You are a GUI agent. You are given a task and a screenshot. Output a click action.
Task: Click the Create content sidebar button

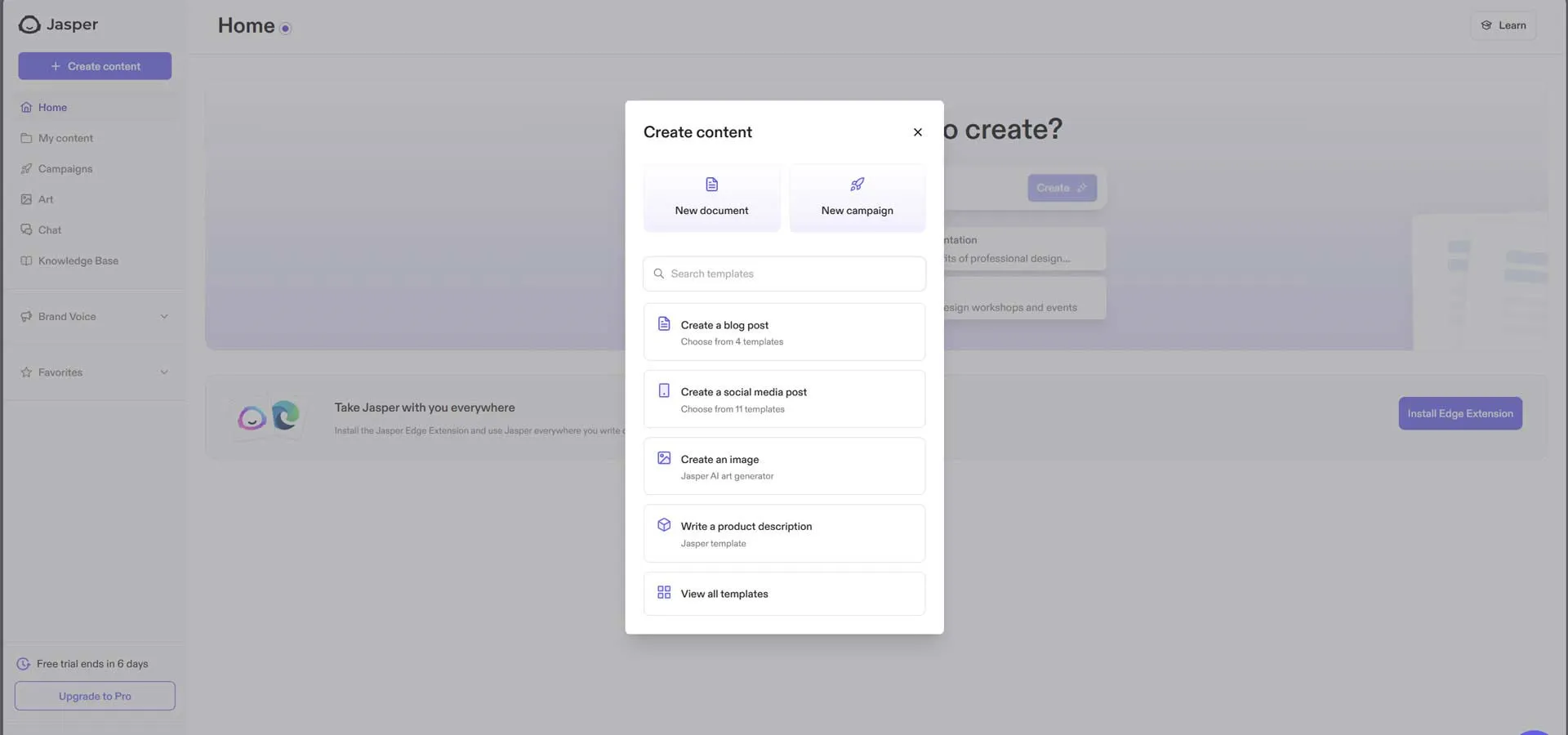click(x=95, y=66)
